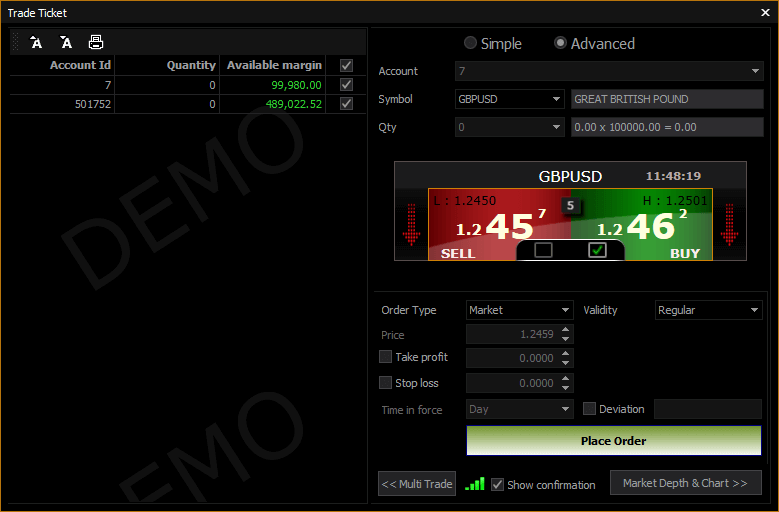This screenshot has width=779, height=512.
Task: Click the print icon in the toolbar
Action: coord(96,42)
